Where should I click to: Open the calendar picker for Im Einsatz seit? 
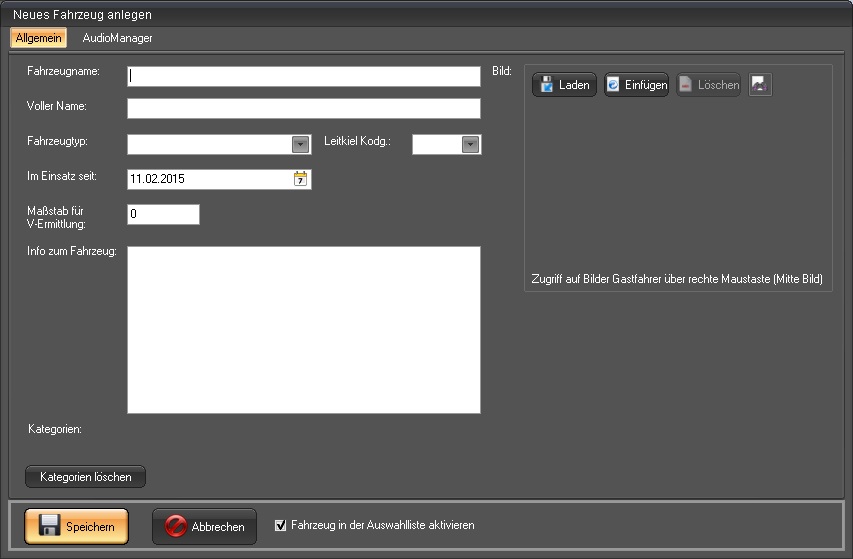[300, 179]
